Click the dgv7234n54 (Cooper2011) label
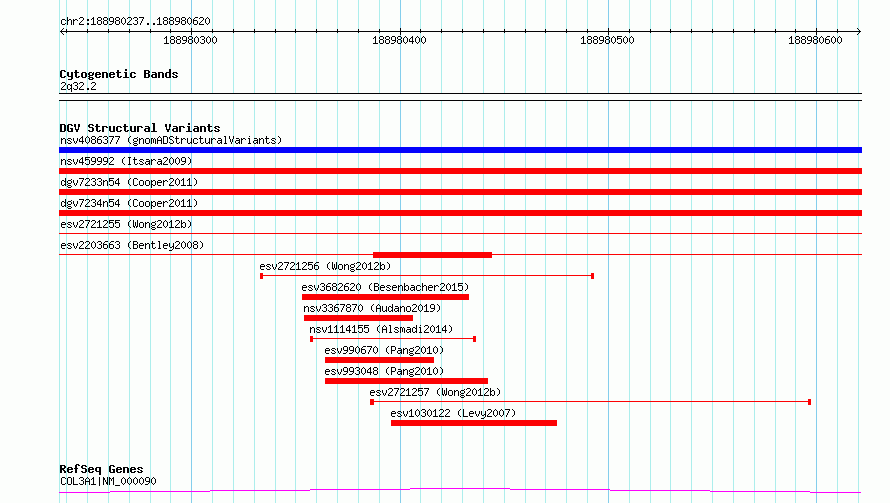890x503 pixels. pos(129,203)
